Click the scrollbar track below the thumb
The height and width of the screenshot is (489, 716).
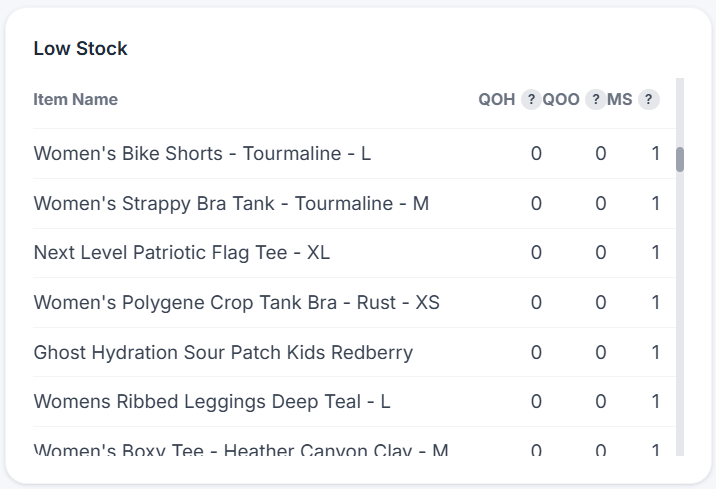click(x=680, y=315)
